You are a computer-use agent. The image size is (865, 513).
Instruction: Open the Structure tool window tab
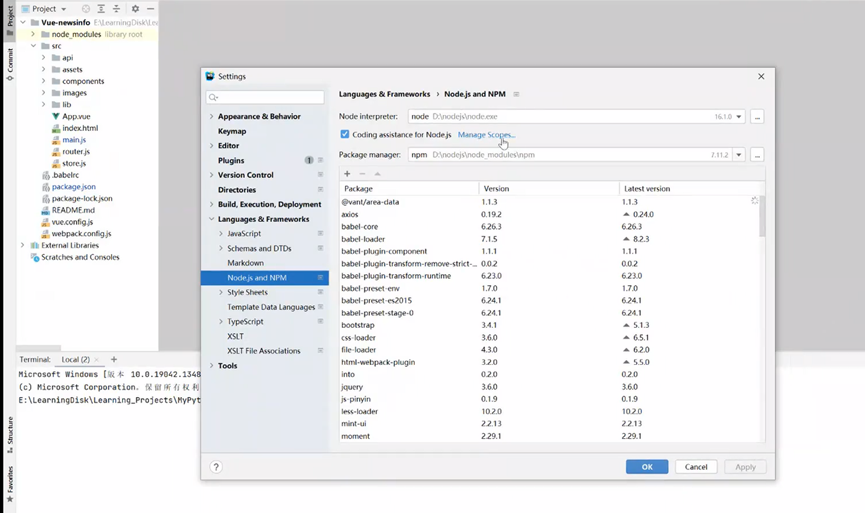tap(9, 435)
